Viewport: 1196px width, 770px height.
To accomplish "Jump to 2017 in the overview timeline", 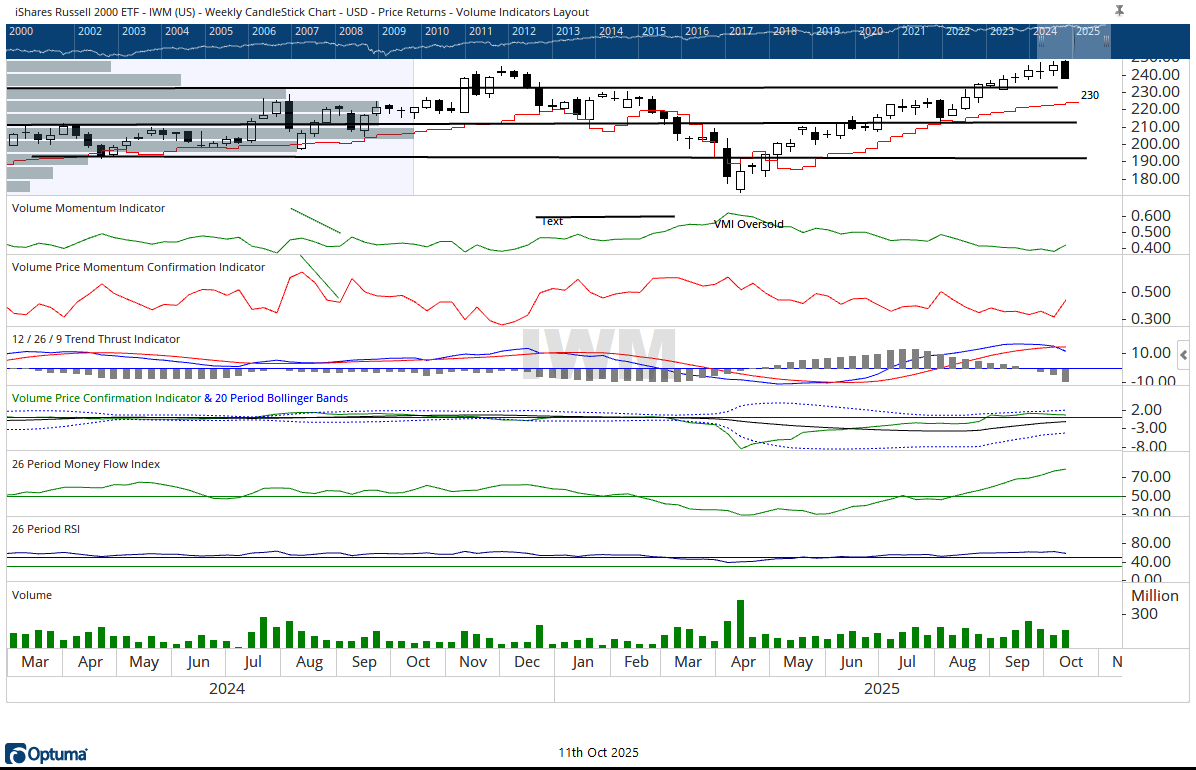I will (741, 31).
